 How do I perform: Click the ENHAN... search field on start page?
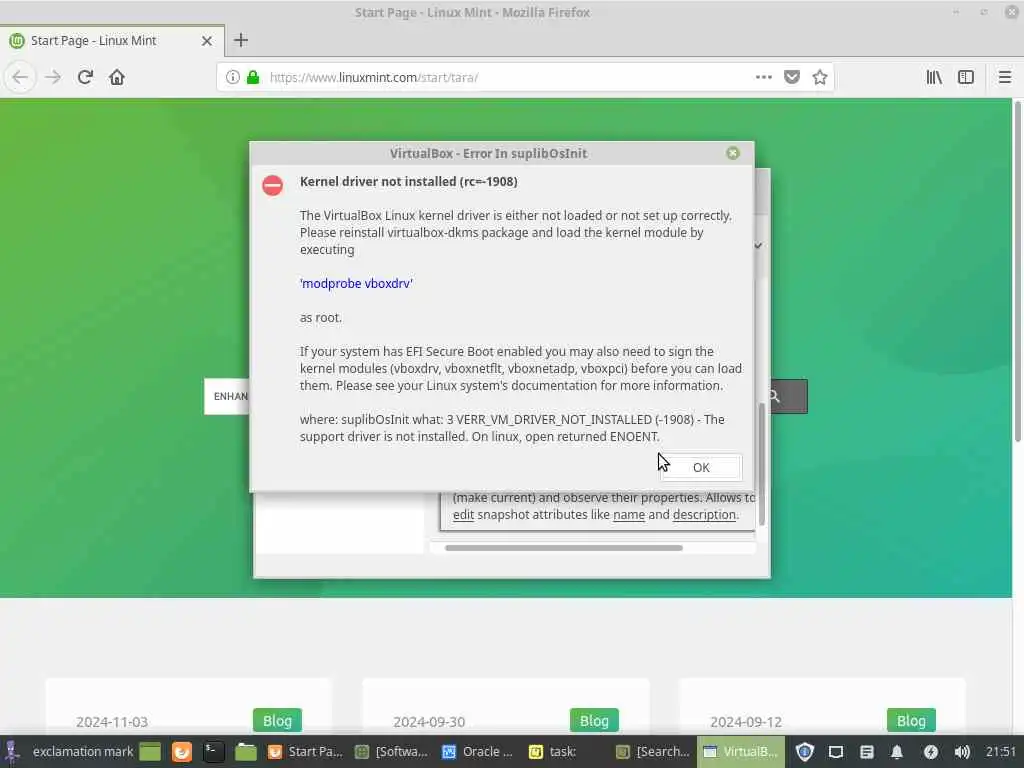(x=227, y=396)
